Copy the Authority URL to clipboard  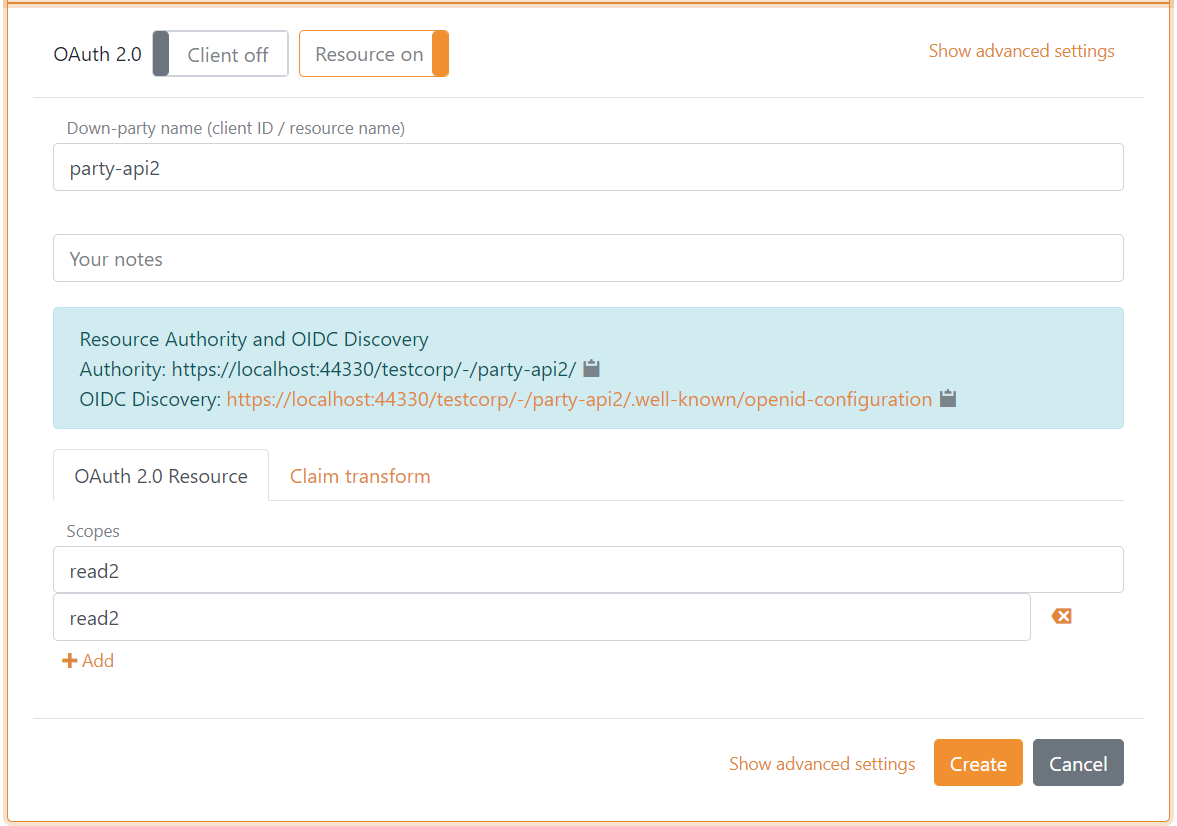[x=591, y=369]
